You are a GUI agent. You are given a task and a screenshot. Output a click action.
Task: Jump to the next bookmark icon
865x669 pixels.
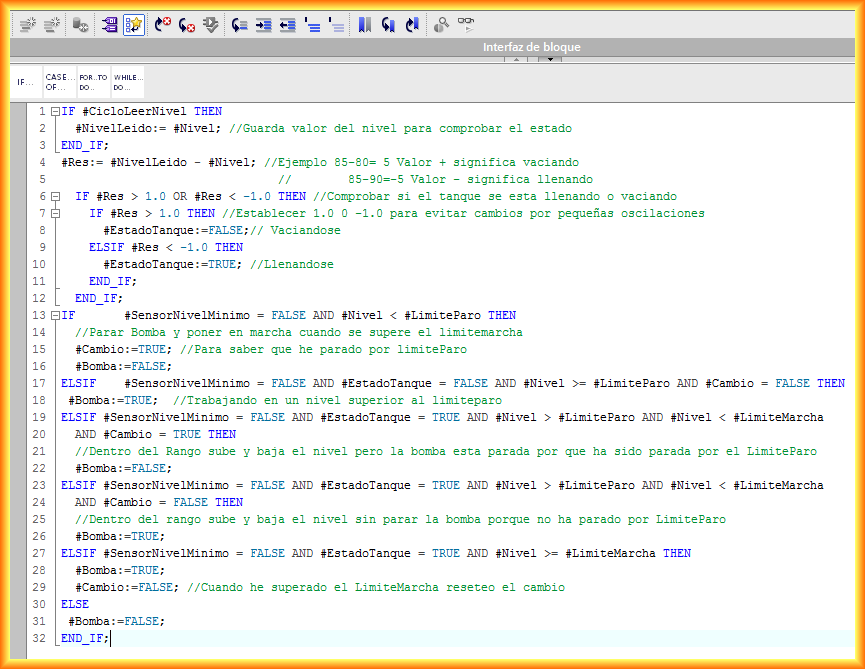(388, 24)
